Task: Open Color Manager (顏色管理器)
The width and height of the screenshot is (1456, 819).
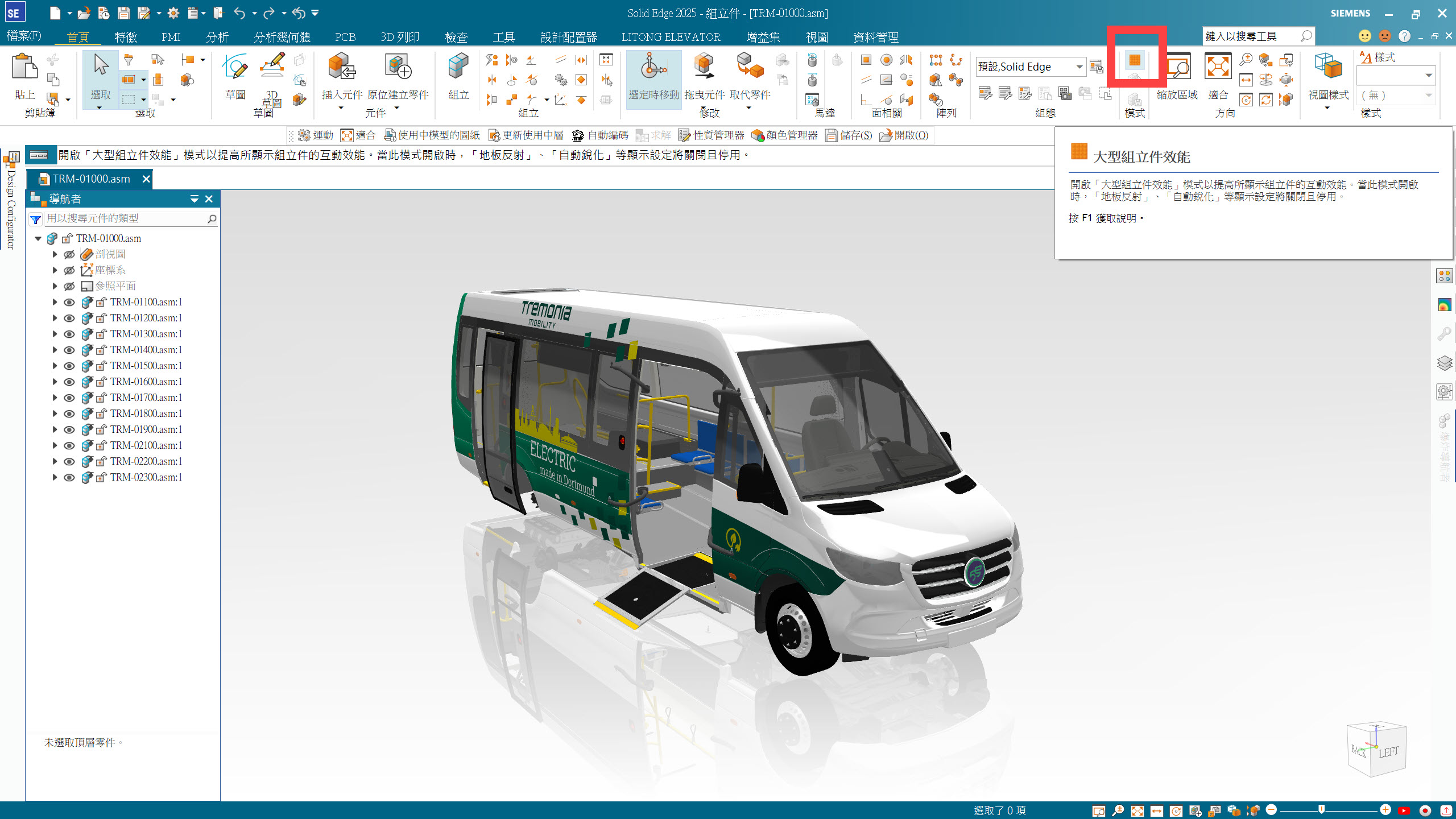Action: (784, 135)
